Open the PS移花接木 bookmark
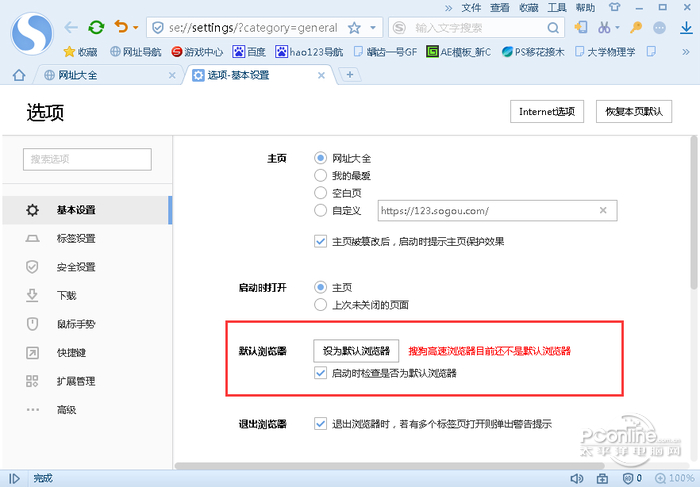Screen dimensions: 700x487 pyautogui.click(x=533, y=52)
